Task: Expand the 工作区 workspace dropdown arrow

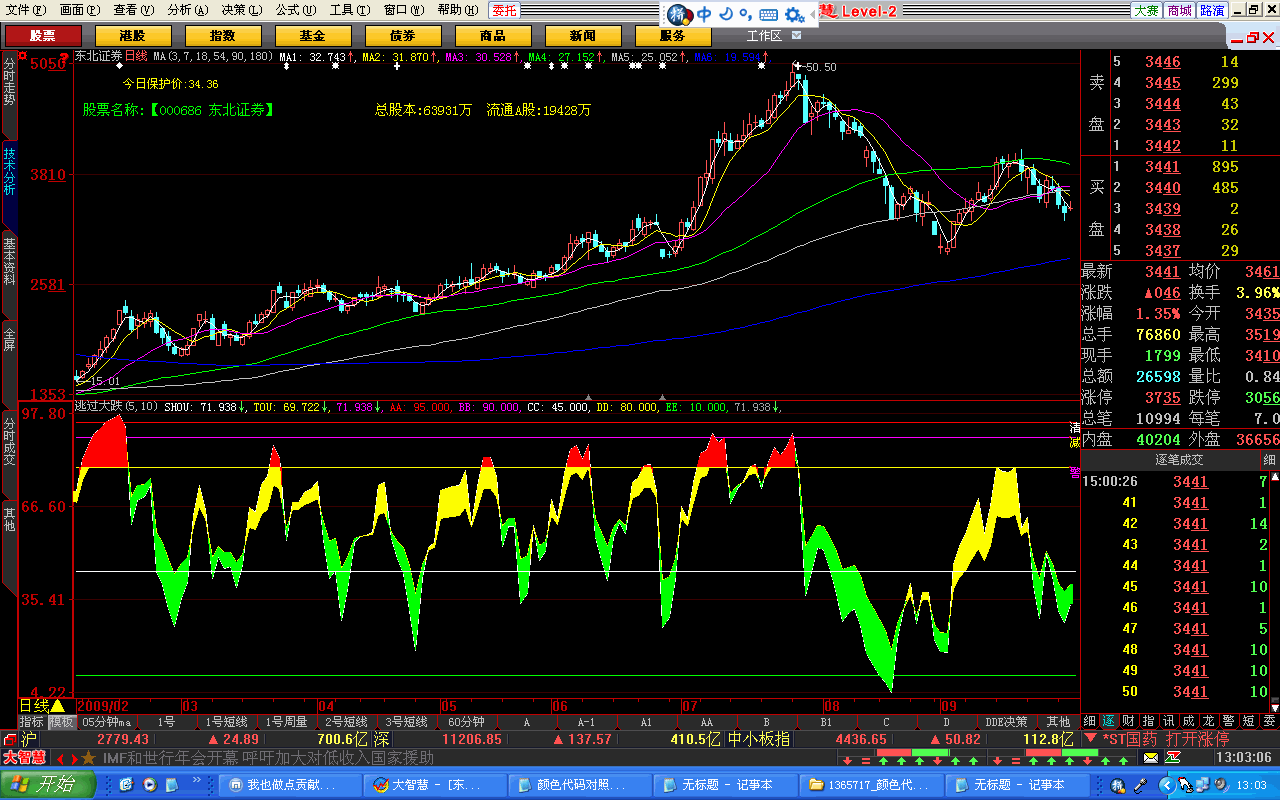Action: tap(796, 35)
